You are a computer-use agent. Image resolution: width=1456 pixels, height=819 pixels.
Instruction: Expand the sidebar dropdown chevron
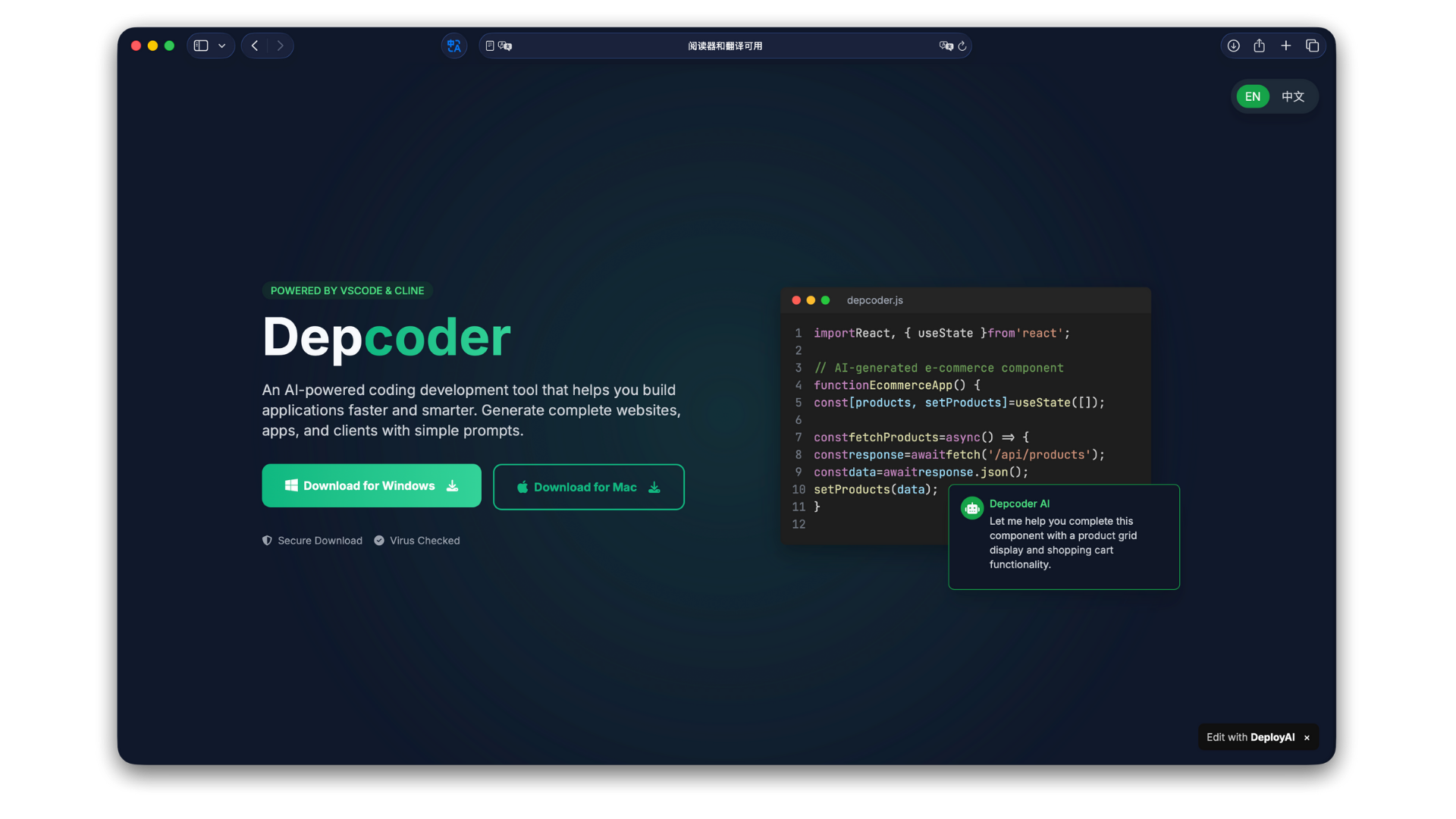point(222,45)
